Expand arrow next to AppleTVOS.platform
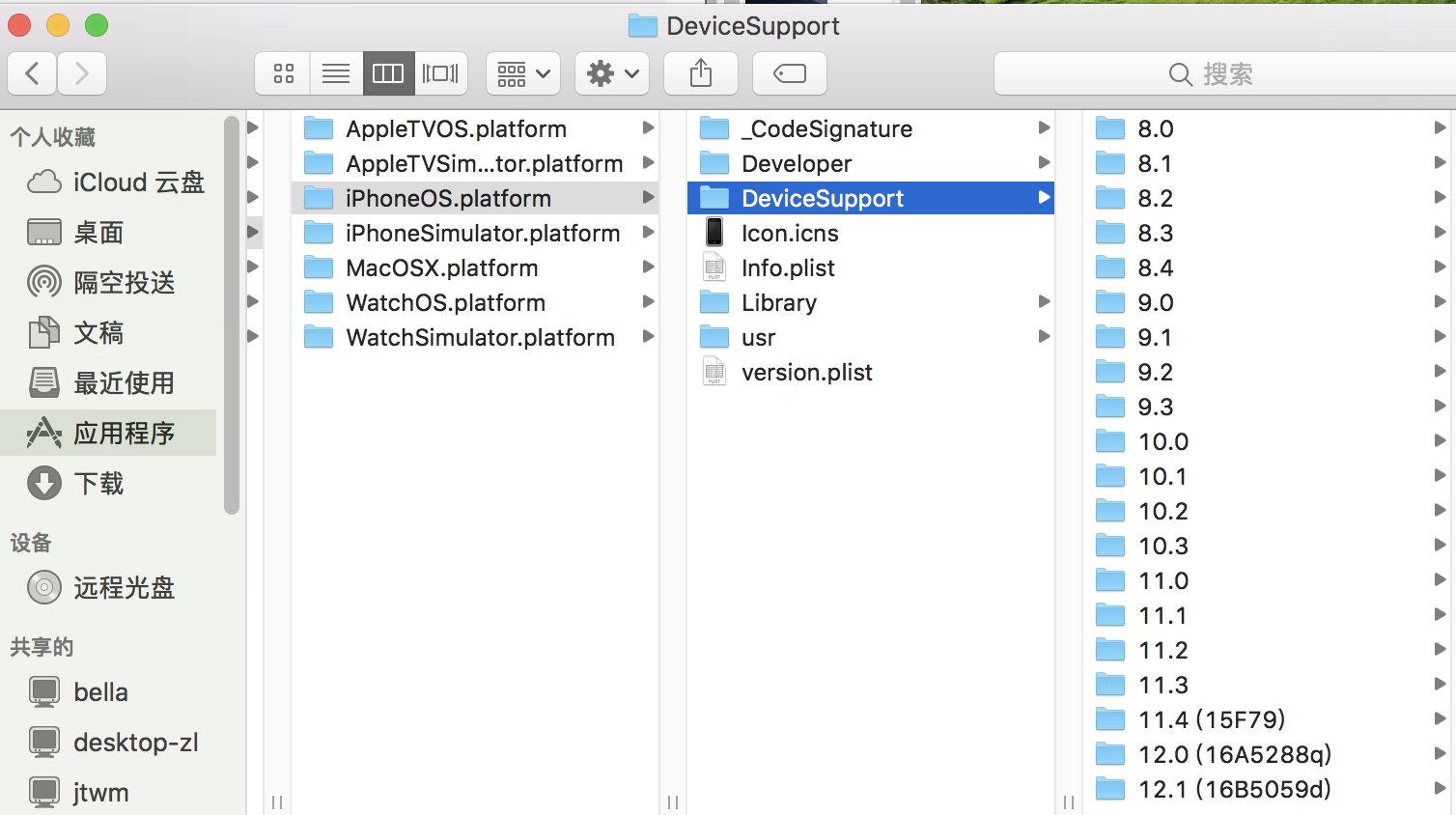1456x815 pixels. [x=648, y=127]
